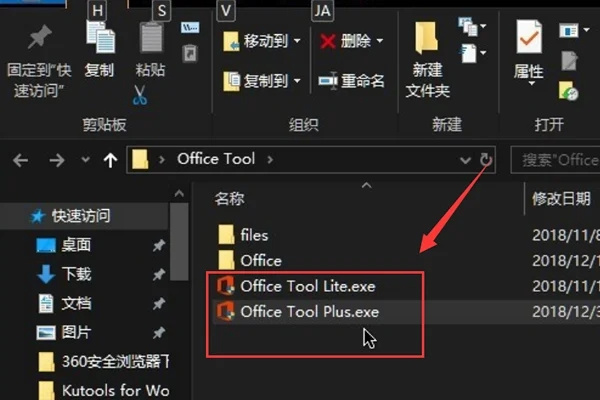Create a New folder (新建文件夹)
The image size is (600, 400).
coord(427,60)
